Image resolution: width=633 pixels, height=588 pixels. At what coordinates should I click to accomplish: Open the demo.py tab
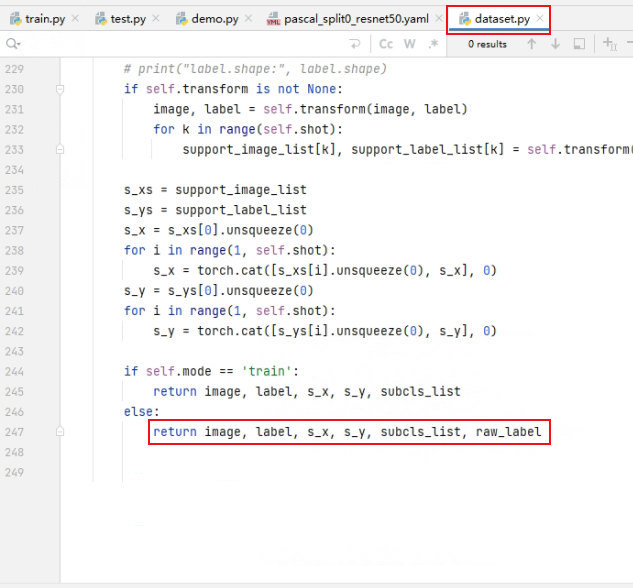pos(208,19)
